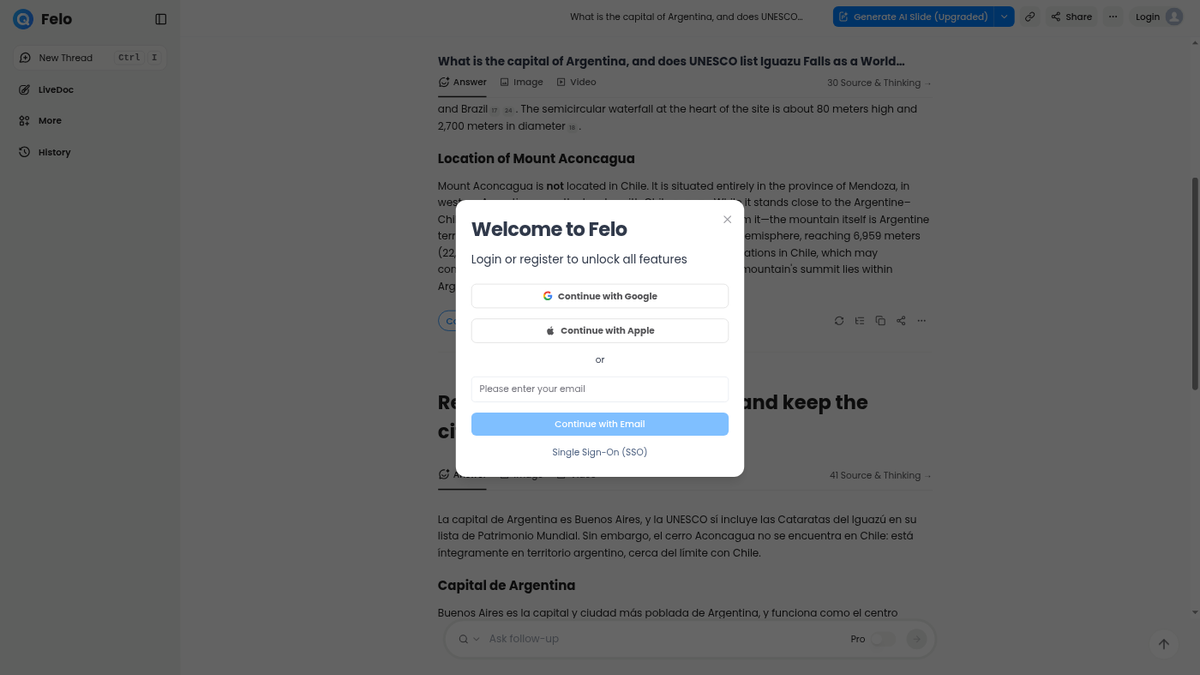Collapse the sidebar with the panel icon
Viewport: 1200px width, 675px height.
[161, 19]
